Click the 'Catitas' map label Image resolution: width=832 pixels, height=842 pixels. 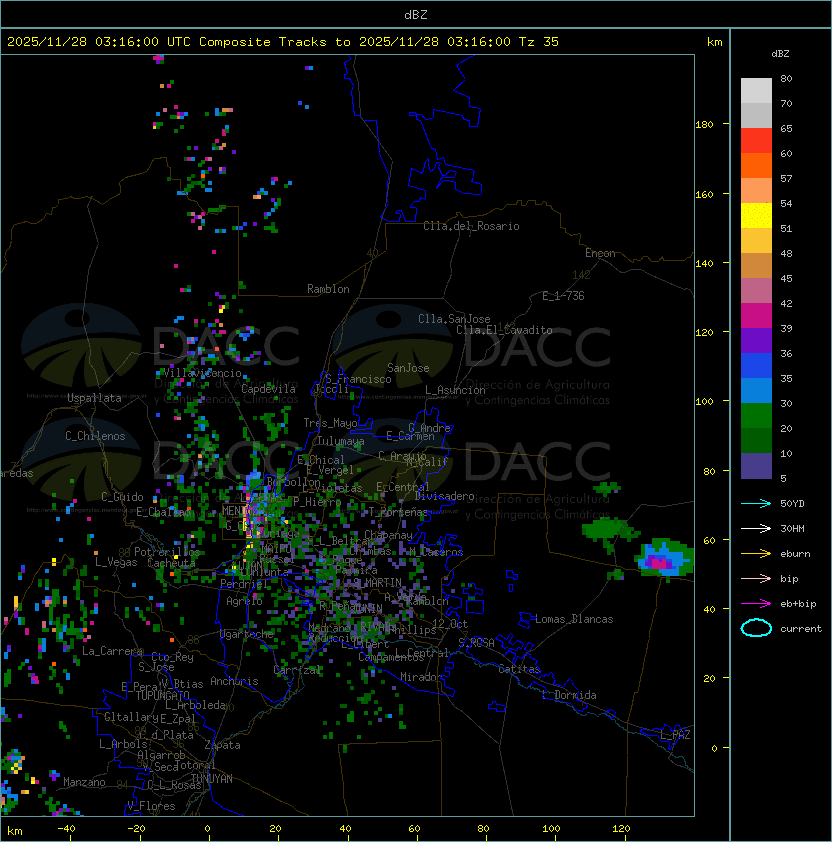point(519,669)
